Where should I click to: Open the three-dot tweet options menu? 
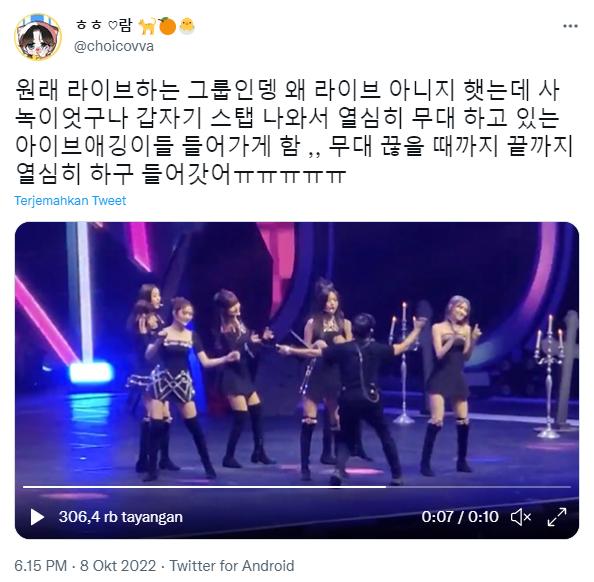[x=570, y=26]
